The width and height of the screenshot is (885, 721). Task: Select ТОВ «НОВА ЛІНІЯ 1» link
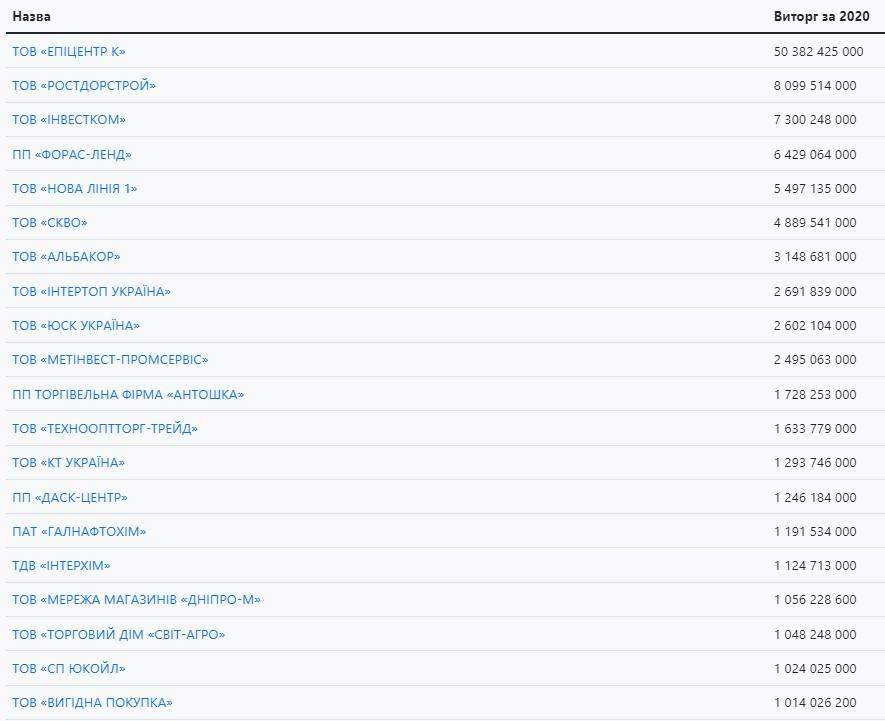pyautogui.click(x=75, y=189)
